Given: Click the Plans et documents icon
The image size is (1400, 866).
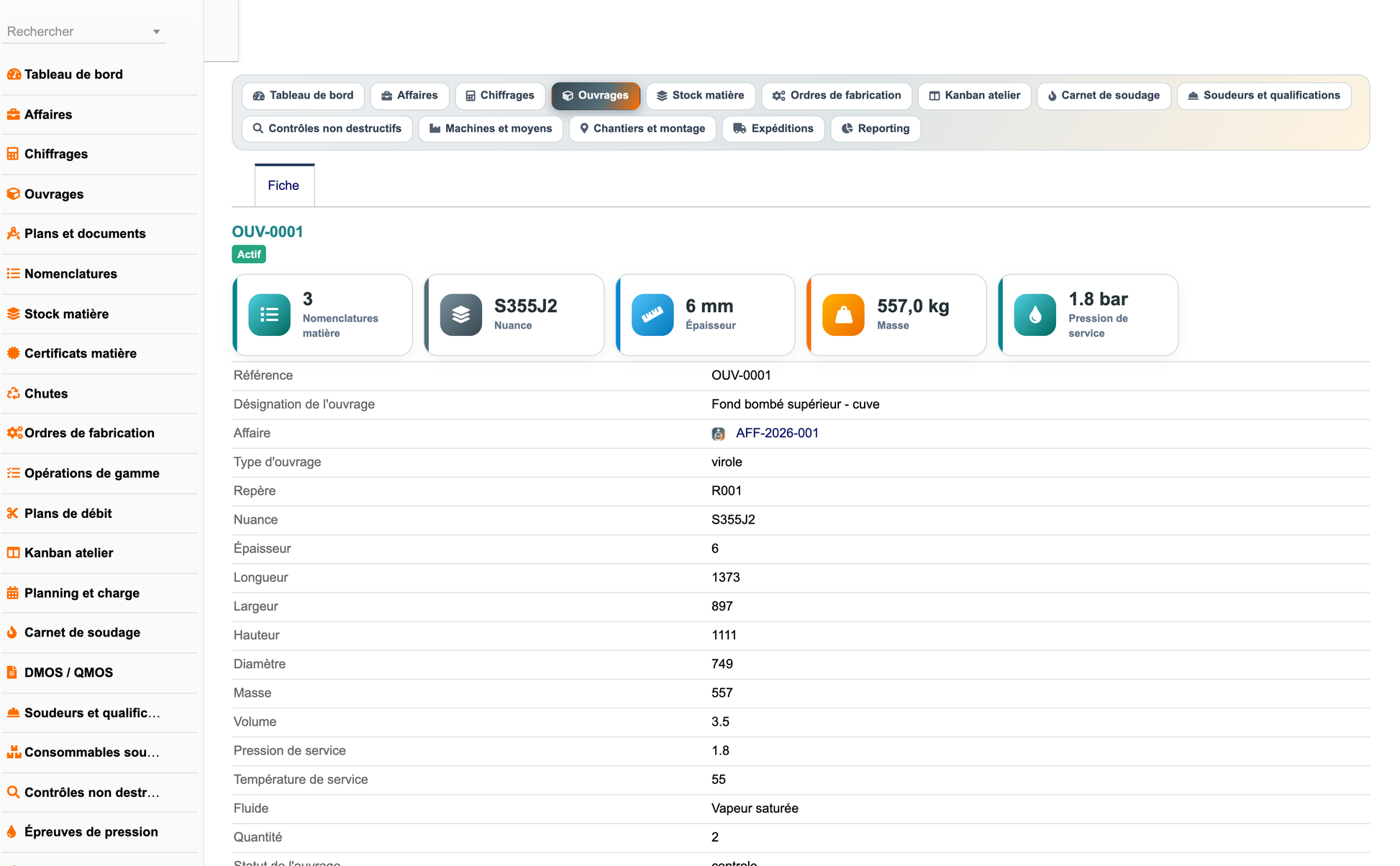Looking at the screenshot, I should click(x=14, y=234).
